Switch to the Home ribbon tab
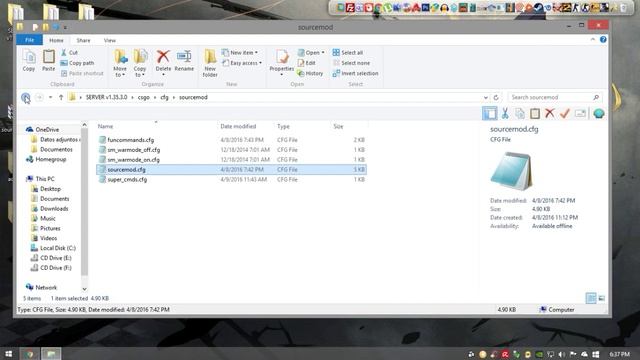 pos(56,40)
